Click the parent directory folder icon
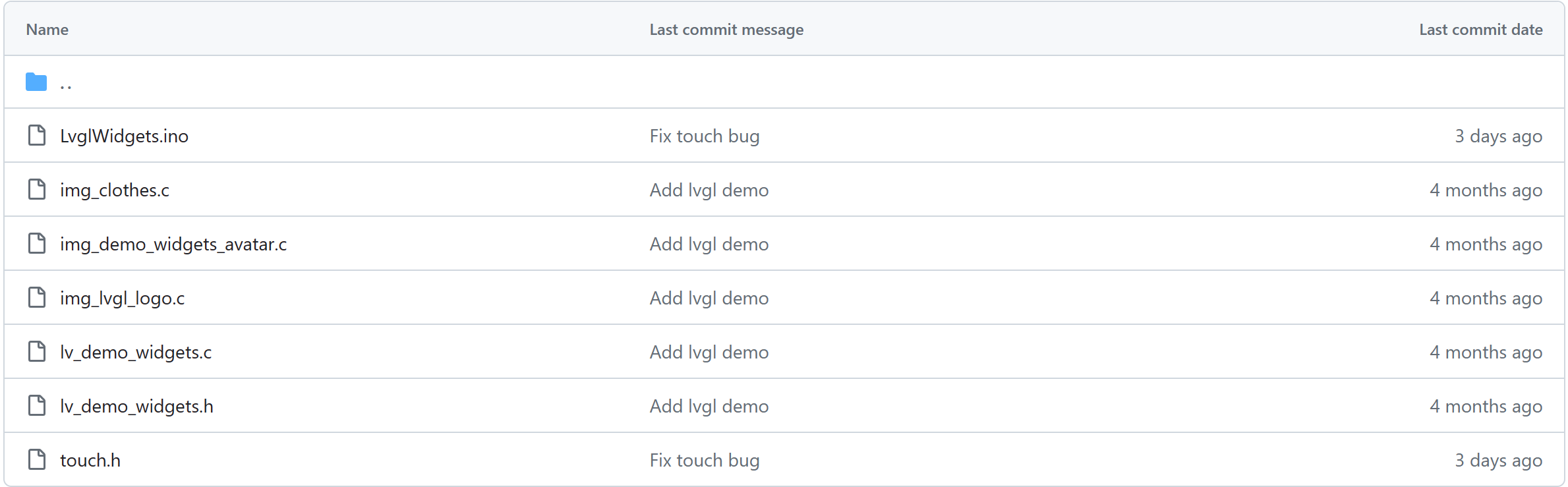The image size is (1568, 487). [x=36, y=82]
